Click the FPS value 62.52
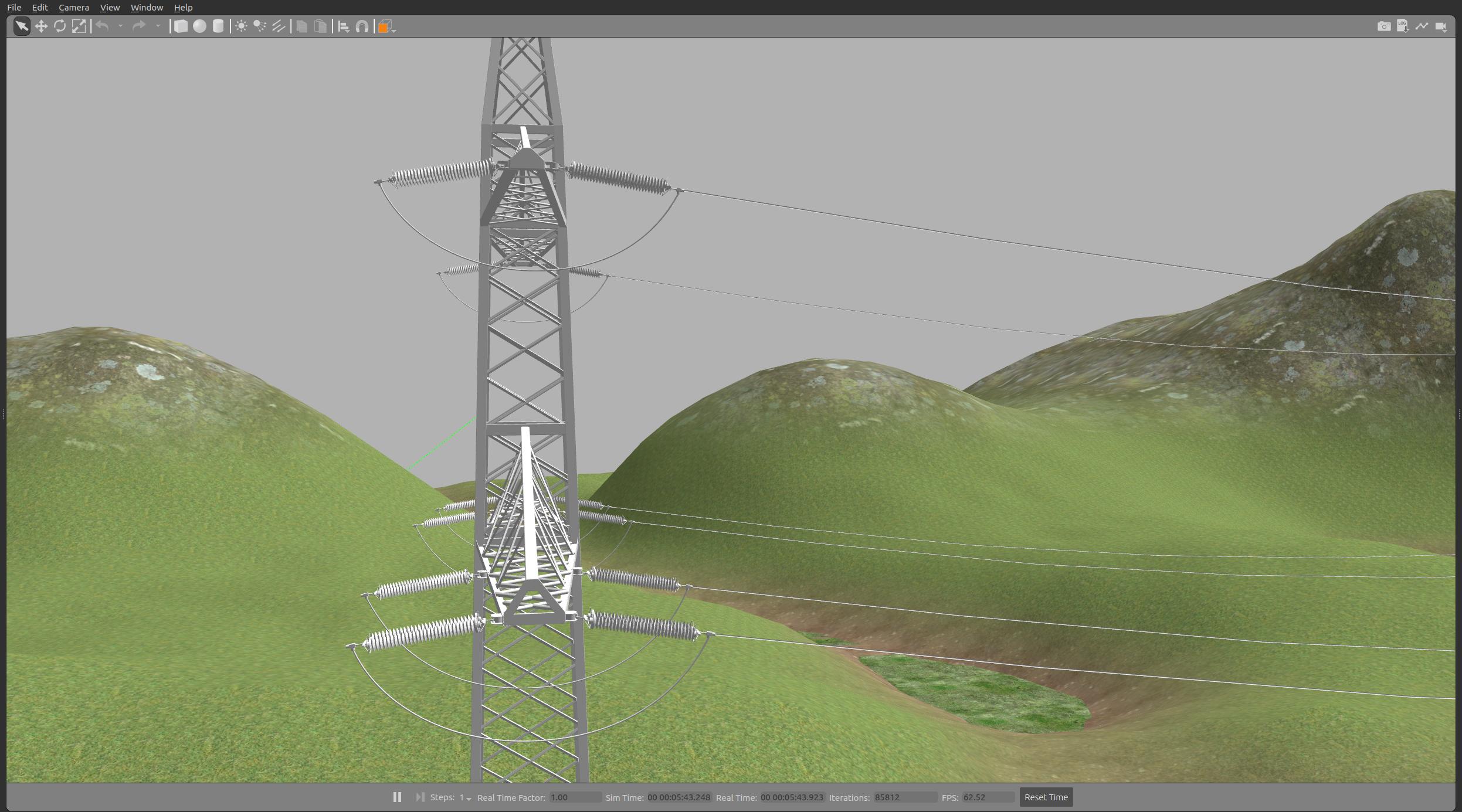This screenshot has width=1462, height=812. 988,797
